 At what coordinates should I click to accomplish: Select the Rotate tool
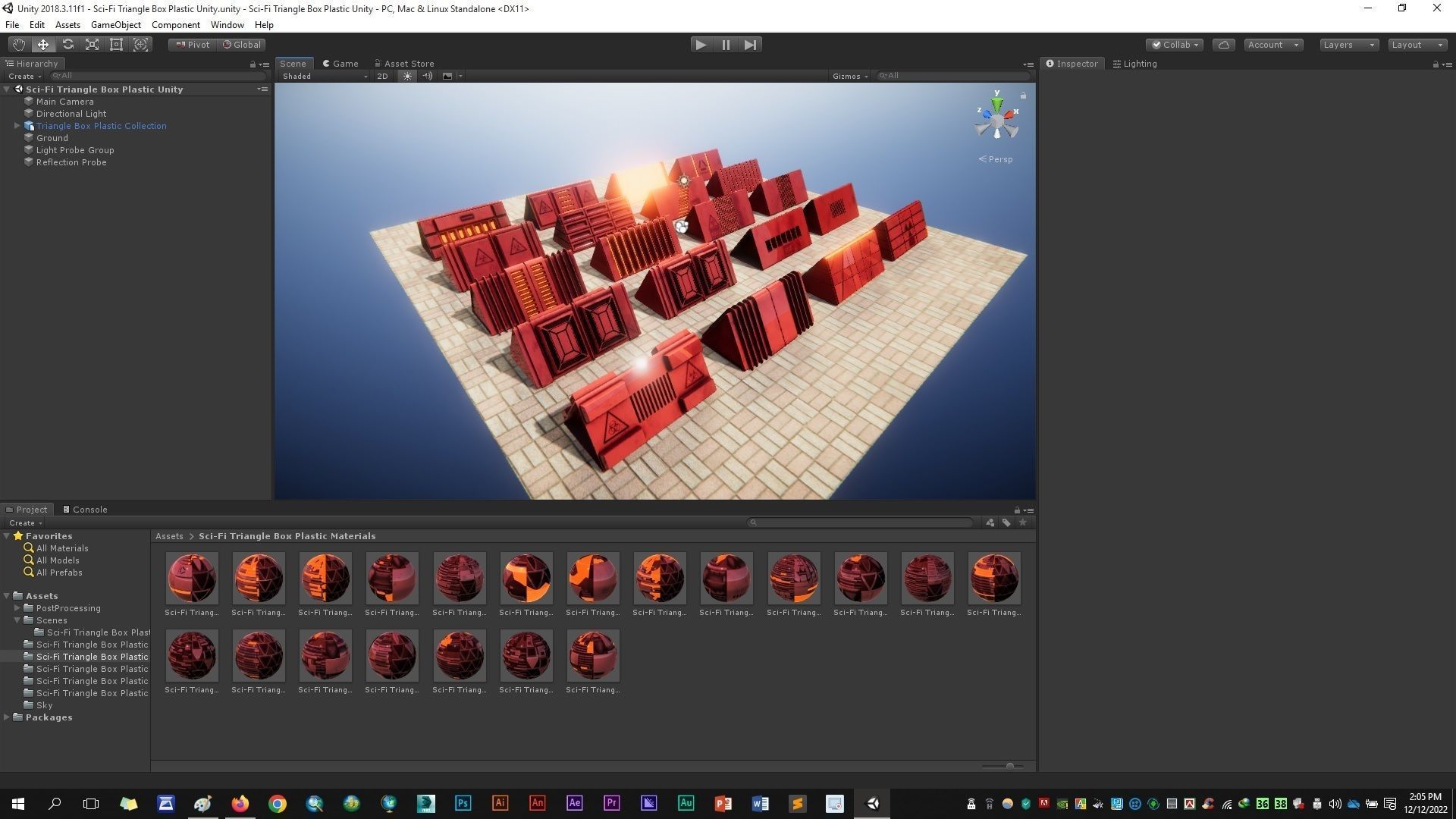pos(67,45)
